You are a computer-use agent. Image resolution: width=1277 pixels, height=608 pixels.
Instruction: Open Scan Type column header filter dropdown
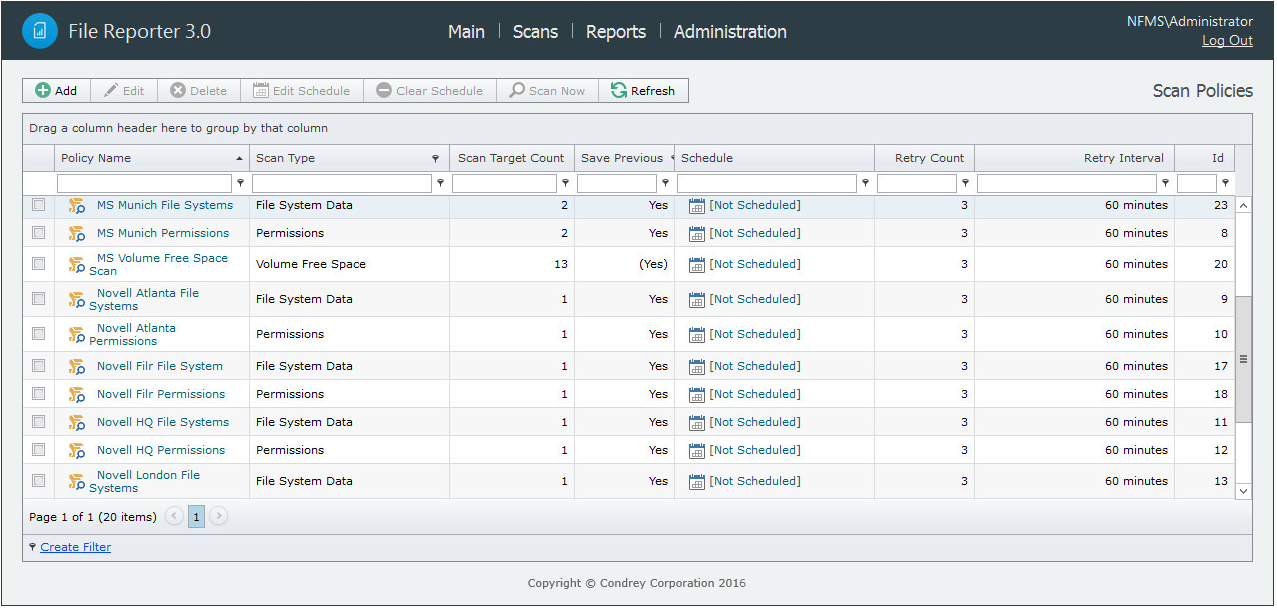[435, 159]
